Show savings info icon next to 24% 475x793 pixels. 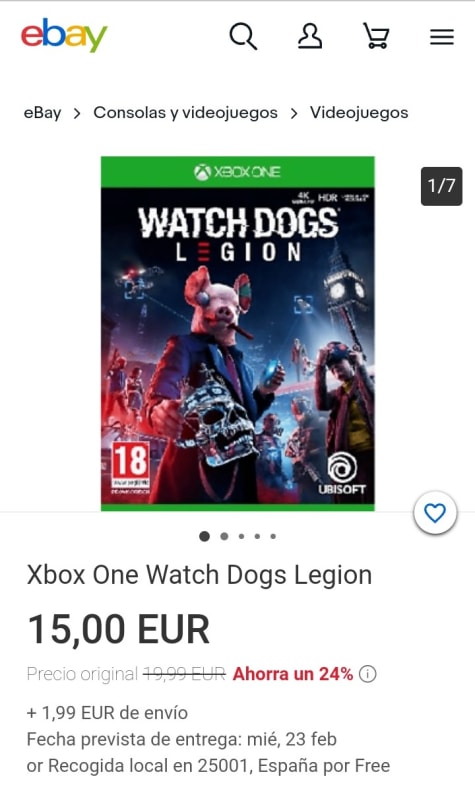(368, 674)
